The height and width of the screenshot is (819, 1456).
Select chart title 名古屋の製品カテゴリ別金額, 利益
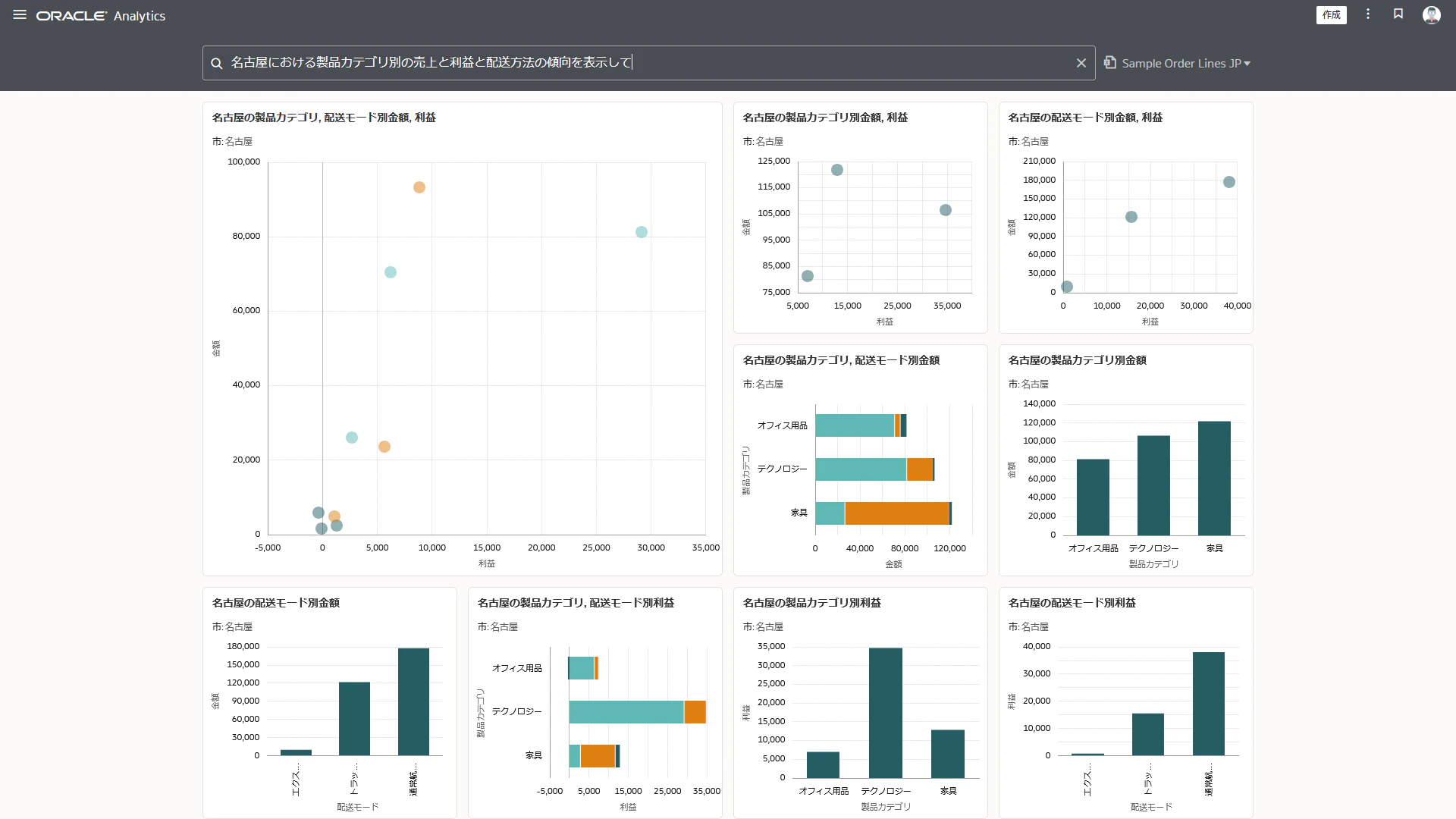pyautogui.click(x=825, y=118)
